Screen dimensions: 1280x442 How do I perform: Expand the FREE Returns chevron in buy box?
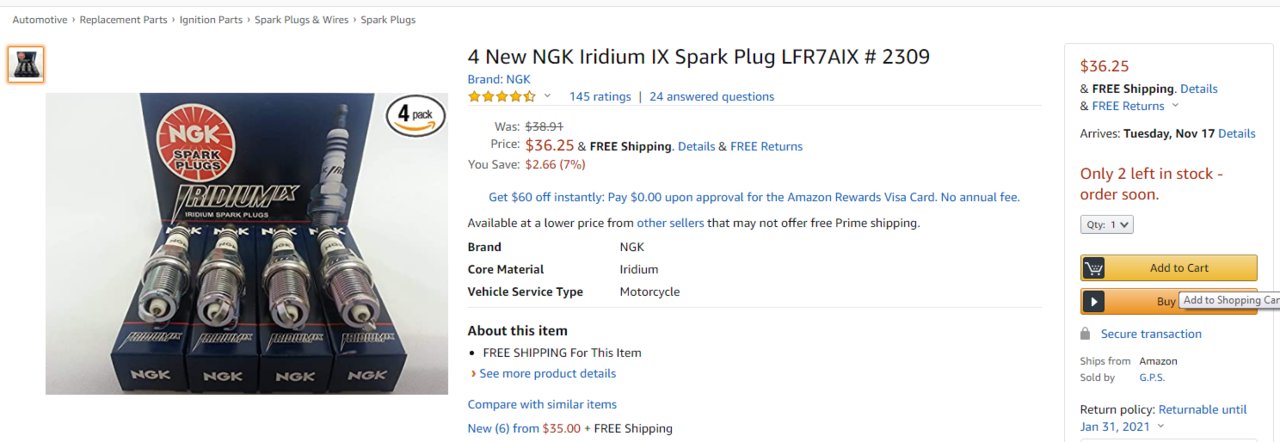pos(1175,106)
